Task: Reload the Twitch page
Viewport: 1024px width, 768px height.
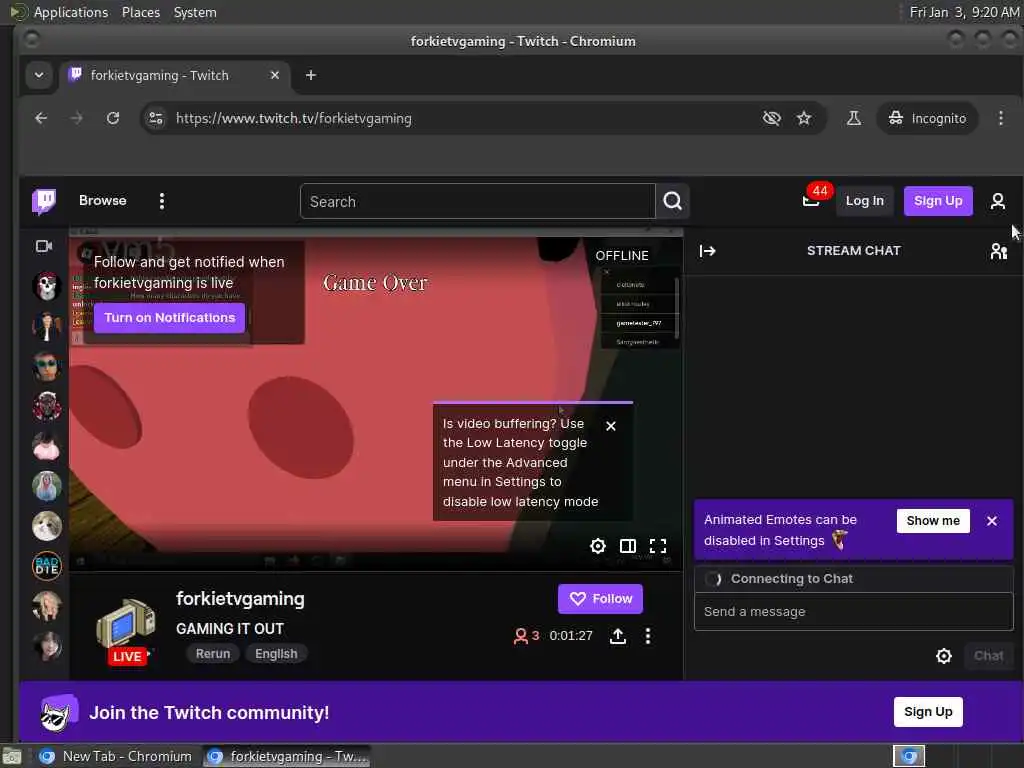Action: 113,118
